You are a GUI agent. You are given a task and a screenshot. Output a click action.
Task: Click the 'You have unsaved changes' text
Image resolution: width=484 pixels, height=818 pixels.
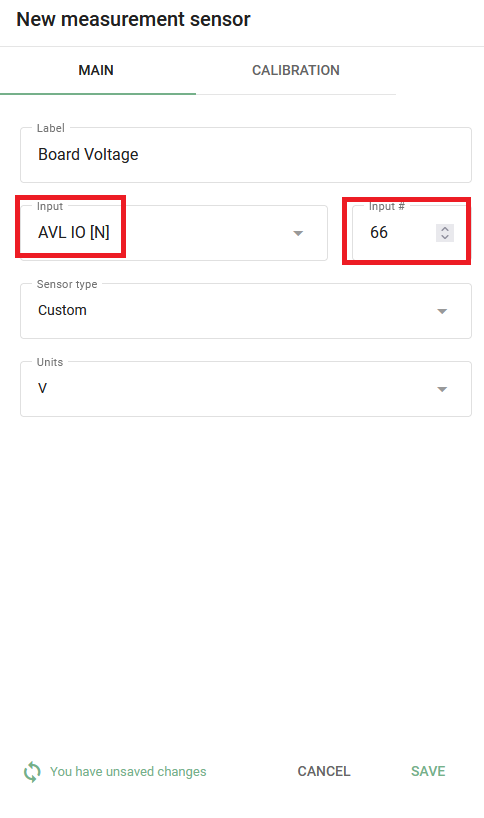128,772
